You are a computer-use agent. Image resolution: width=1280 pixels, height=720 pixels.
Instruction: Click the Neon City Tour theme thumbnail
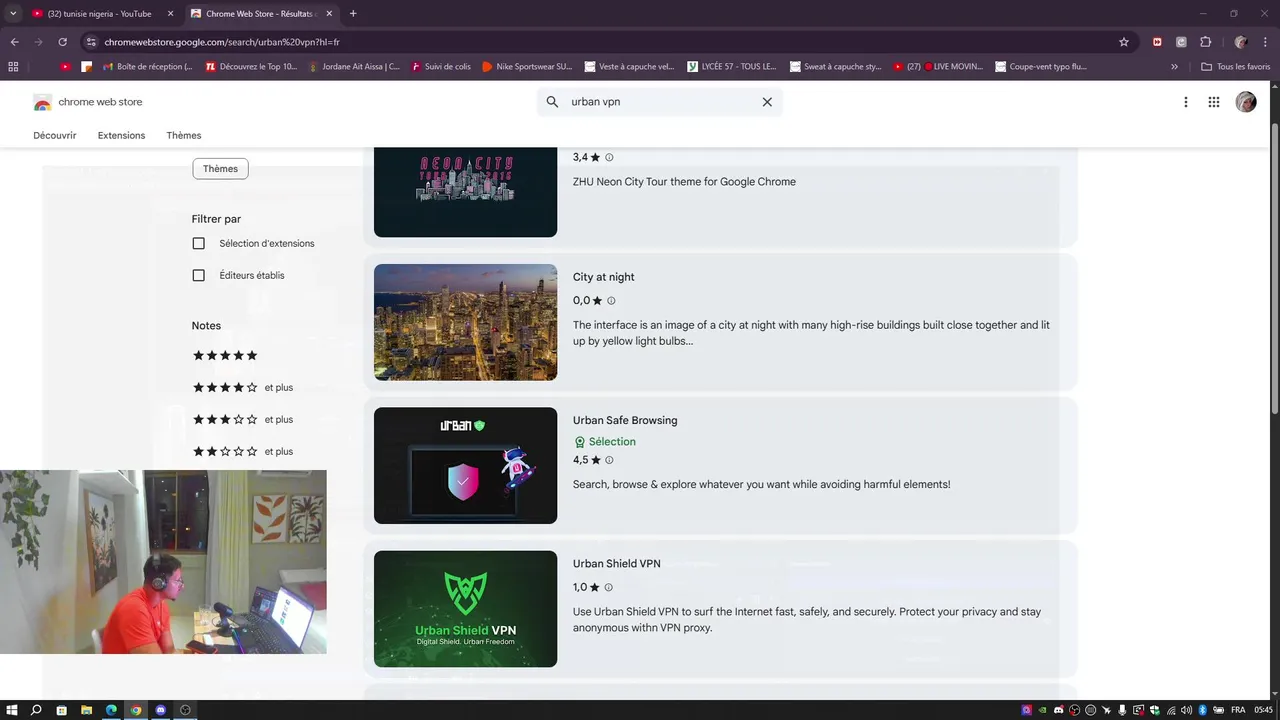coord(465,192)
